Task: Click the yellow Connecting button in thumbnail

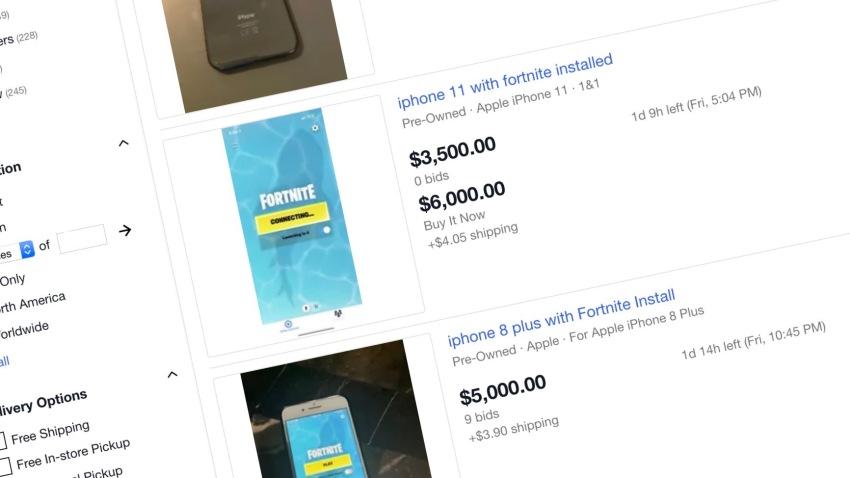Action: pos(292,218)
